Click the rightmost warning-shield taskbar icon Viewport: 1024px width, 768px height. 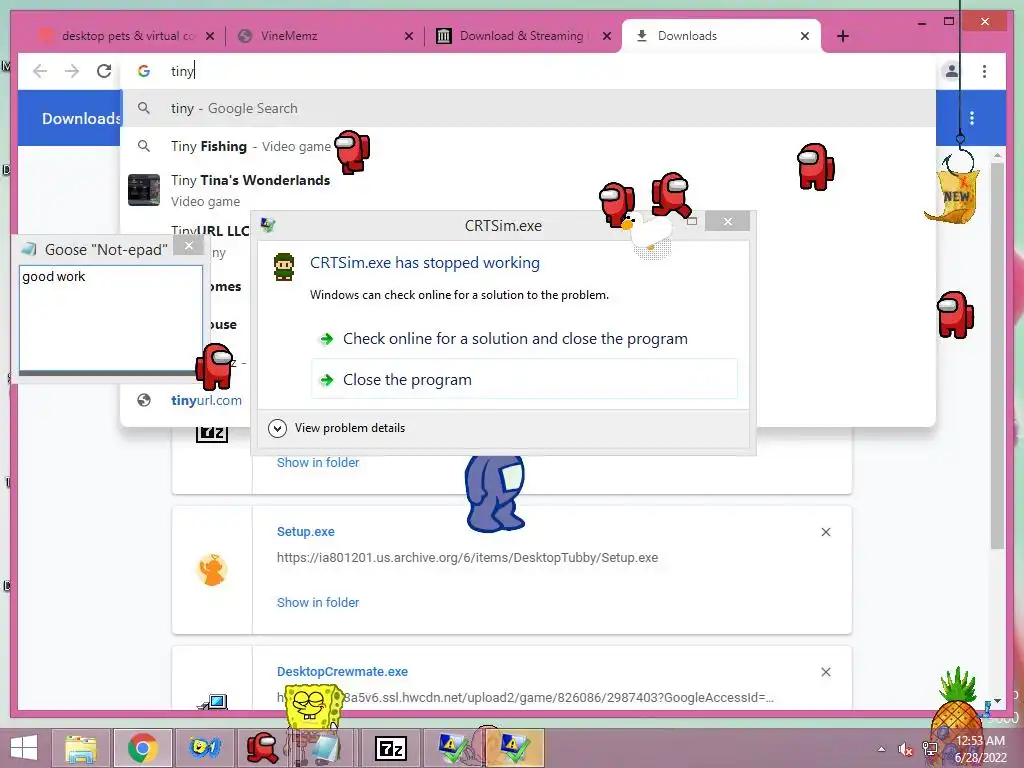(x=514, y=748)
